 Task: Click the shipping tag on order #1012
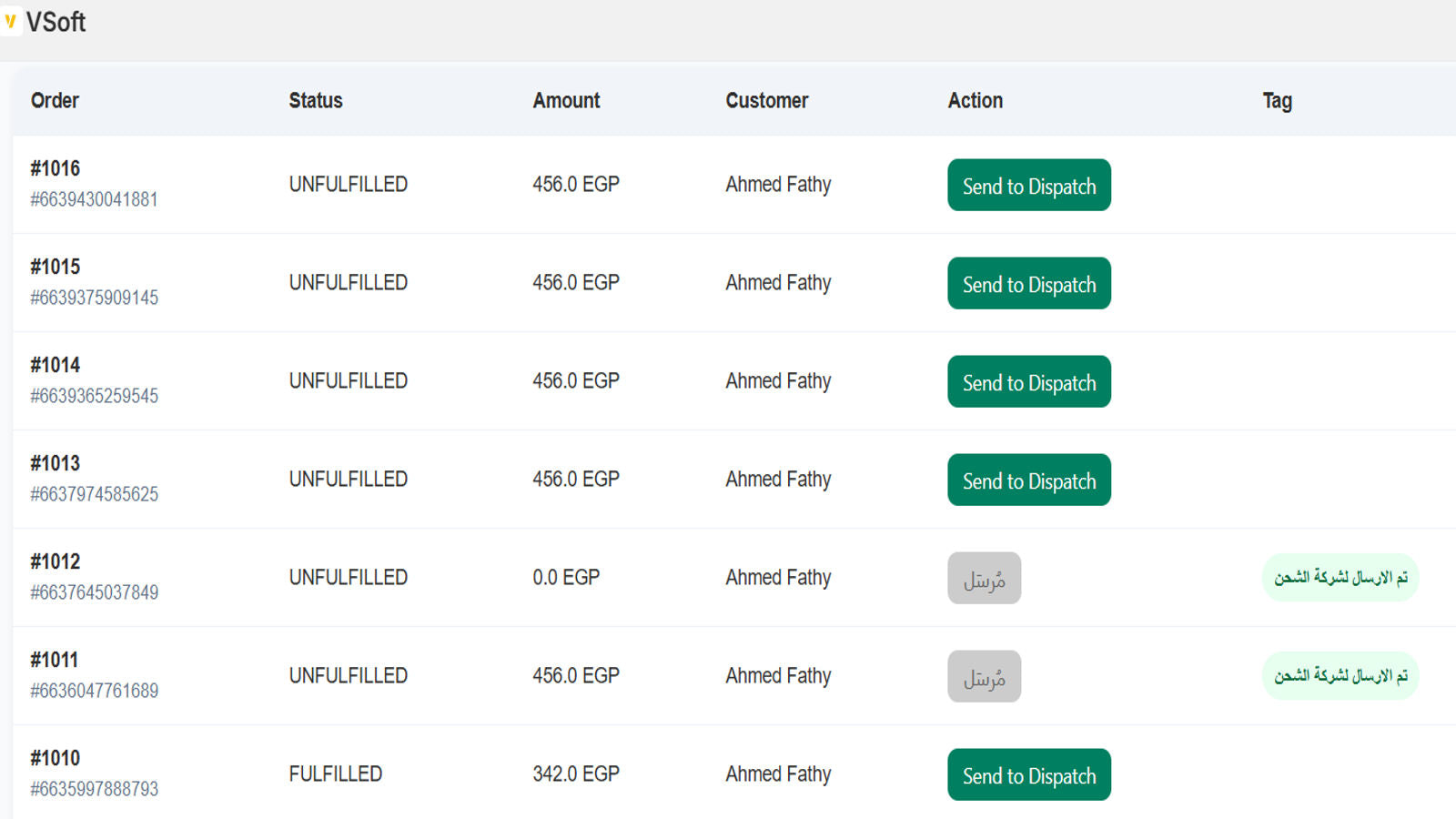point(1339,577)
